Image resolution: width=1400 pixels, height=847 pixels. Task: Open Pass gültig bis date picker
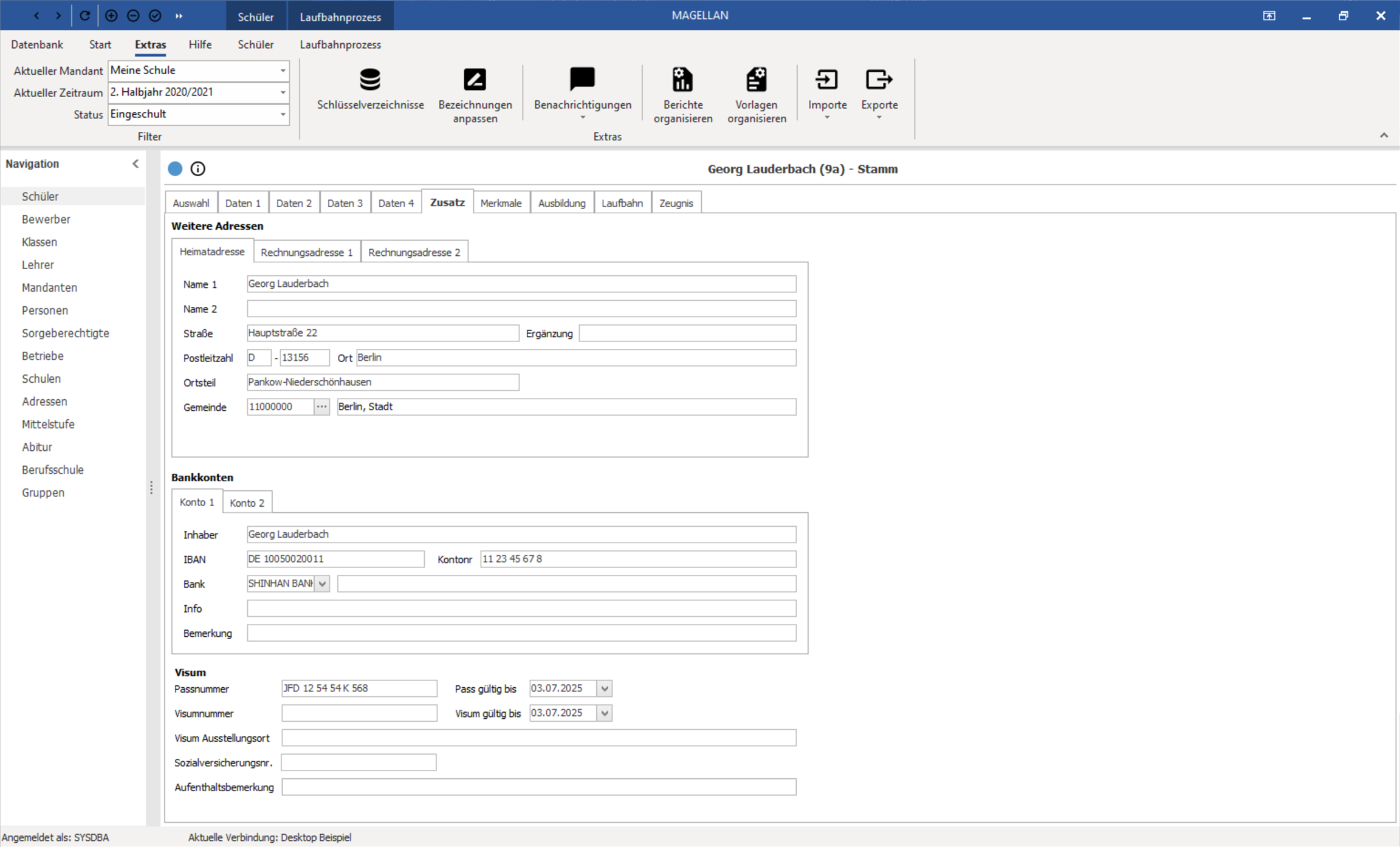(x=604, y=688)
